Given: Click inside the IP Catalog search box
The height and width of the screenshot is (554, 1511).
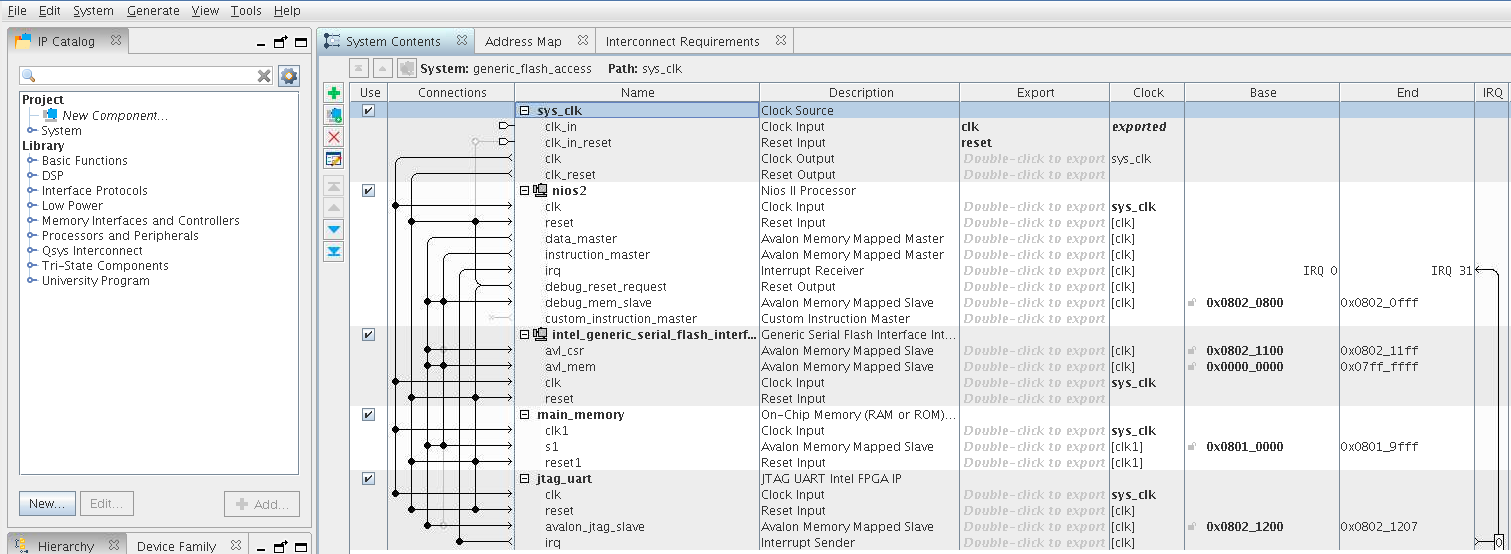Looking at the screenshot, I should tap(140, 76).
